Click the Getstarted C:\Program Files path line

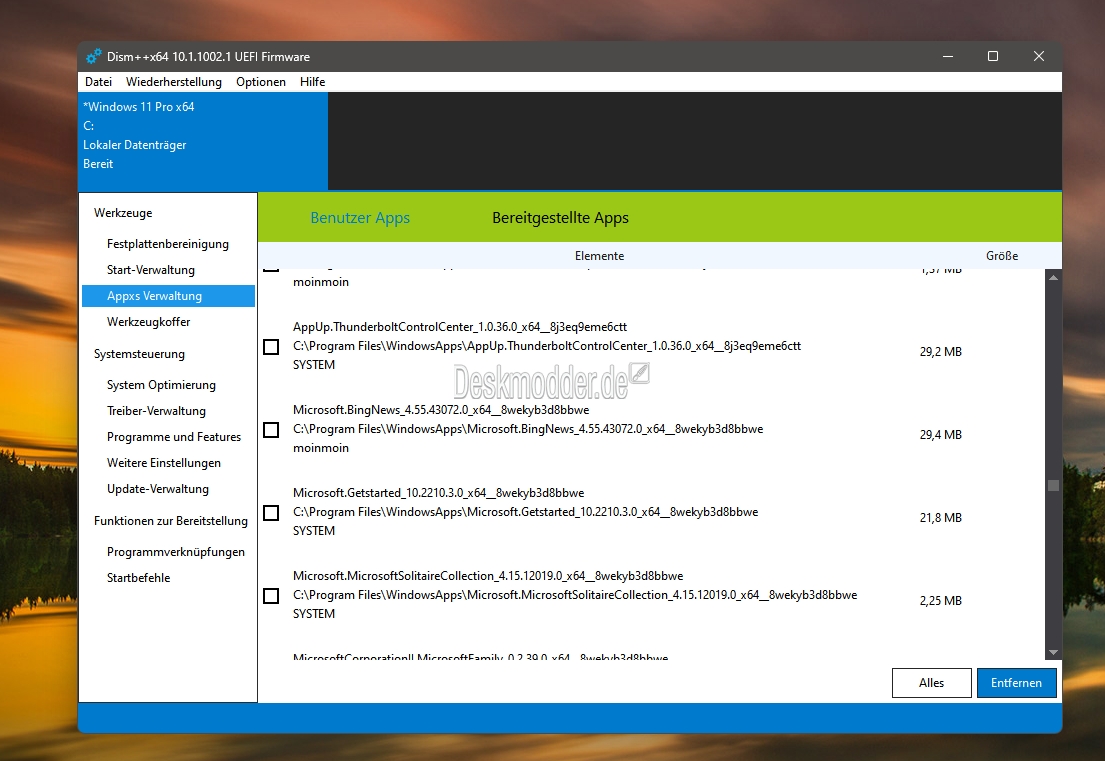coord(526,512)
